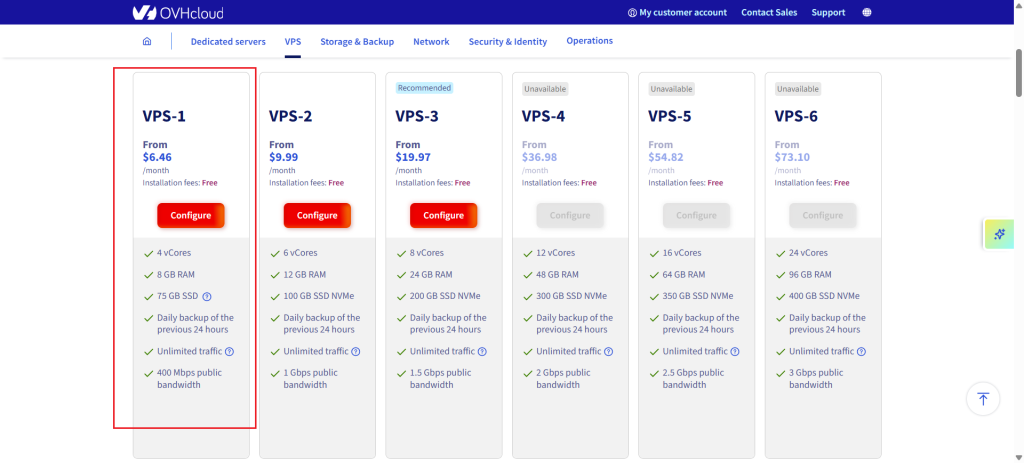Configure the VPS-3 plan

(443, 216)
